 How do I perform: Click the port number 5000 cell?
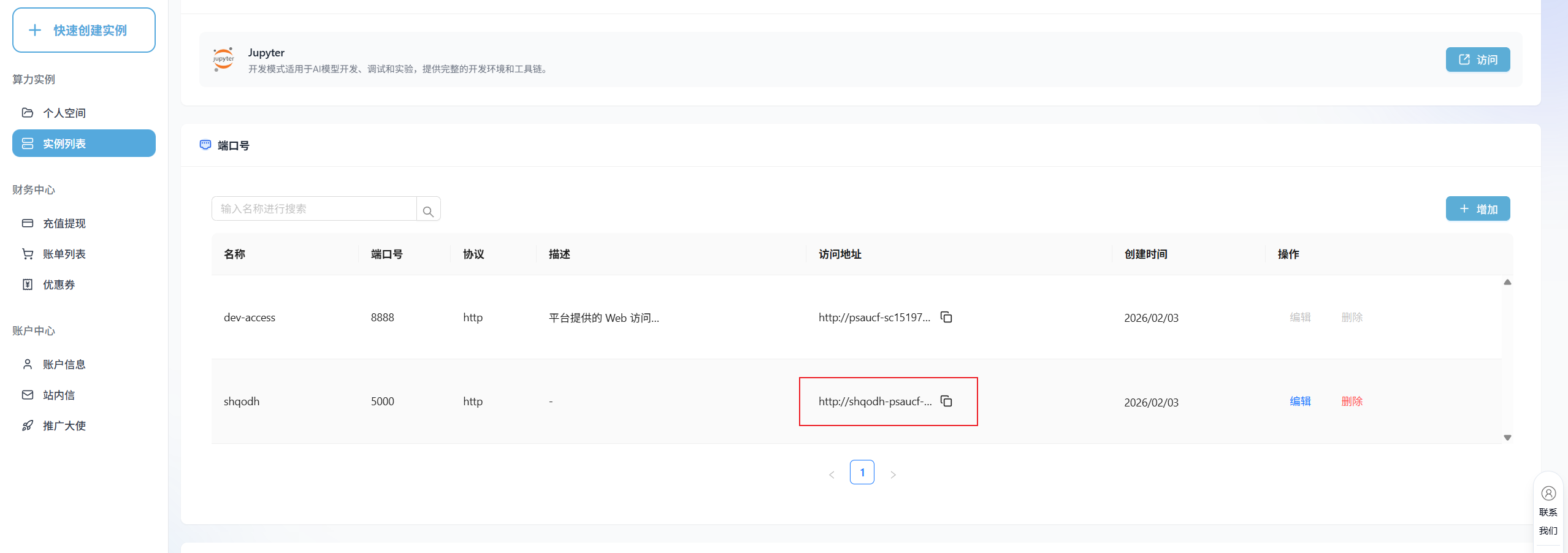pos(383,402)
